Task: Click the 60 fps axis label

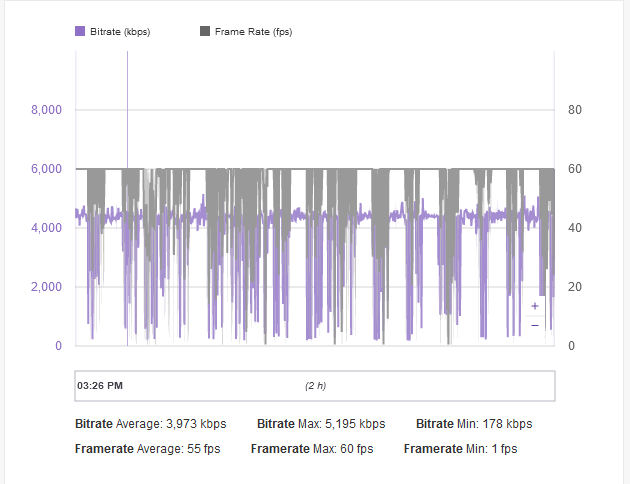Action: [x=575, y=169]
